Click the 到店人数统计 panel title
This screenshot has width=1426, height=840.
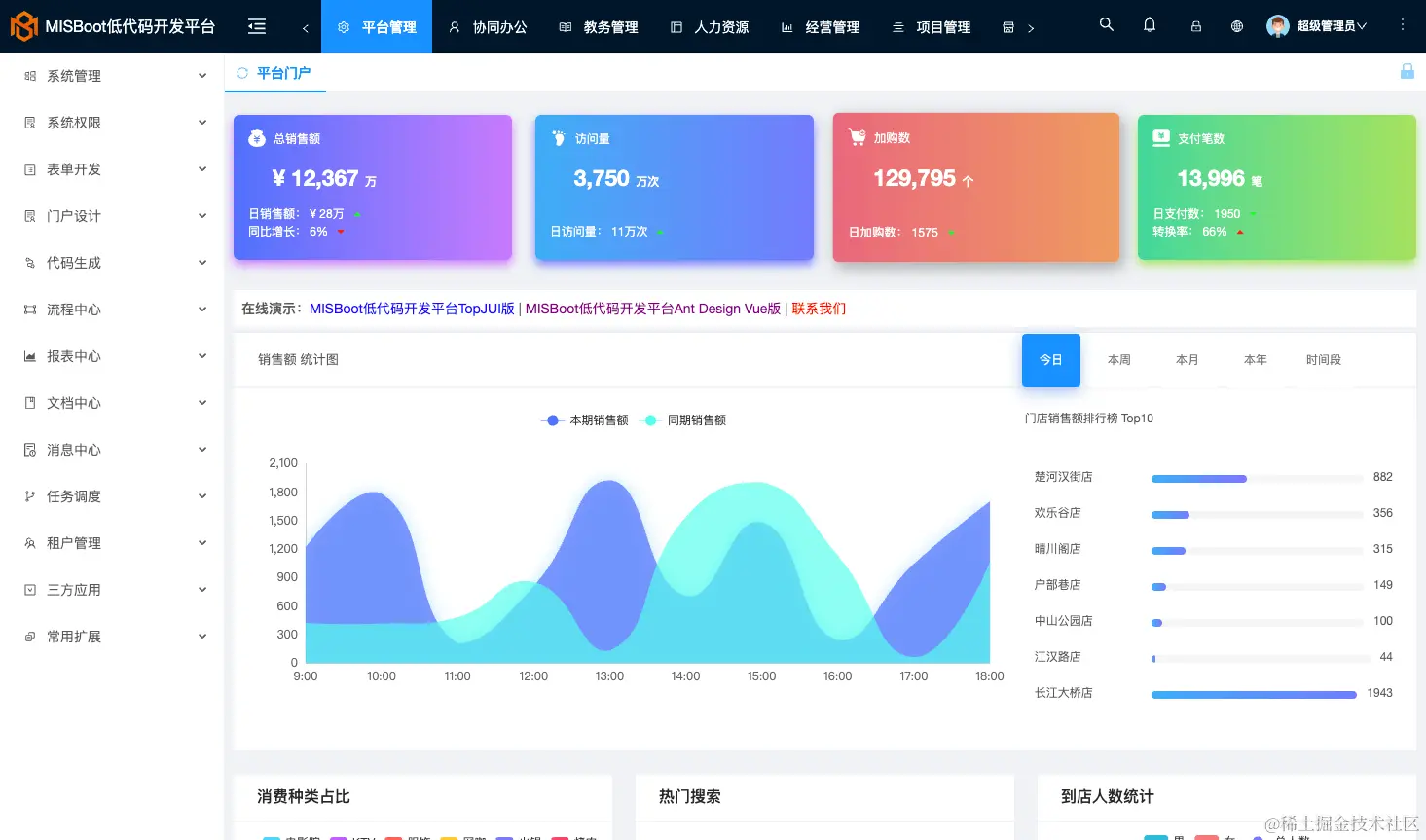1108,796
